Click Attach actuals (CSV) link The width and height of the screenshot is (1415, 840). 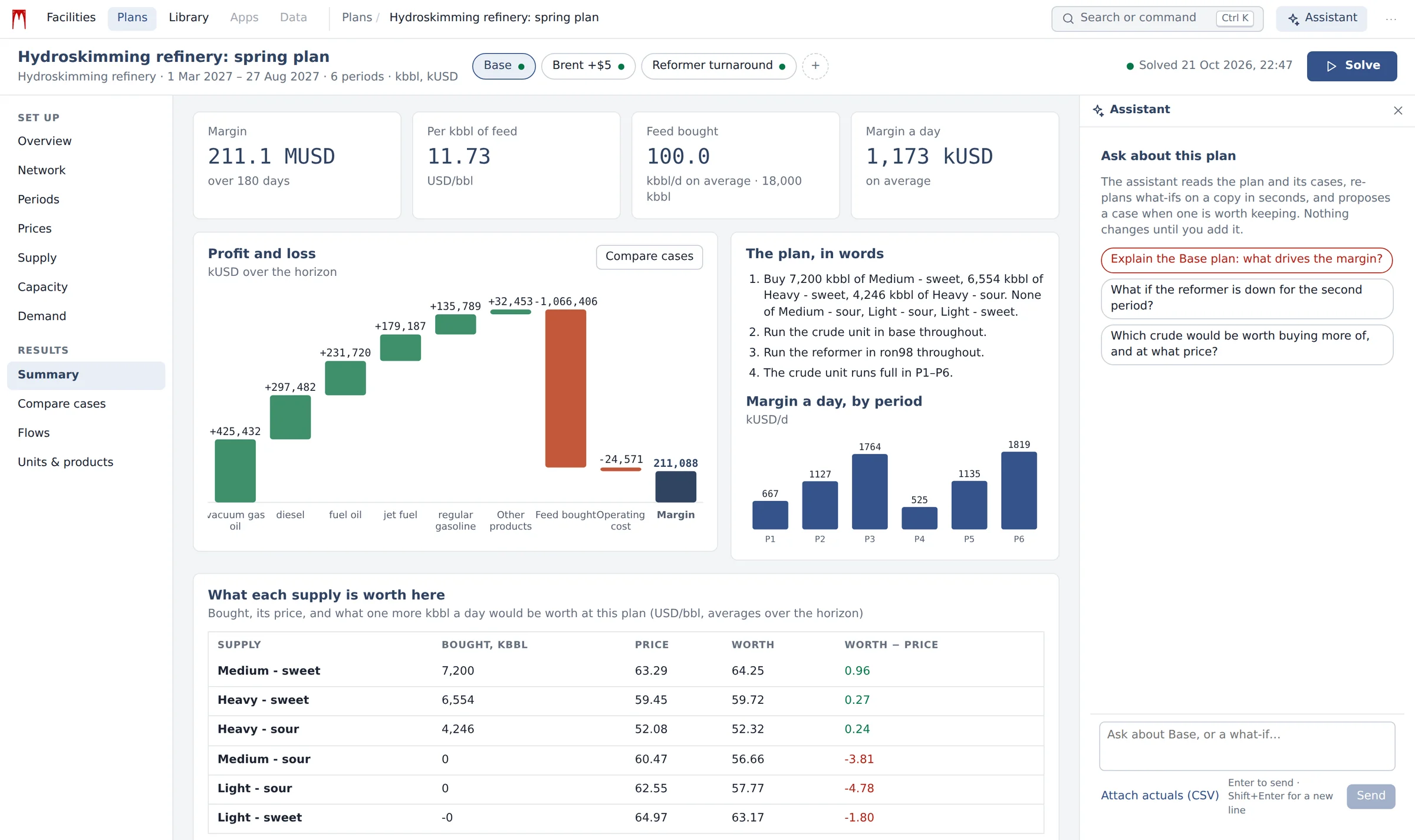(x=1160, y=796)
